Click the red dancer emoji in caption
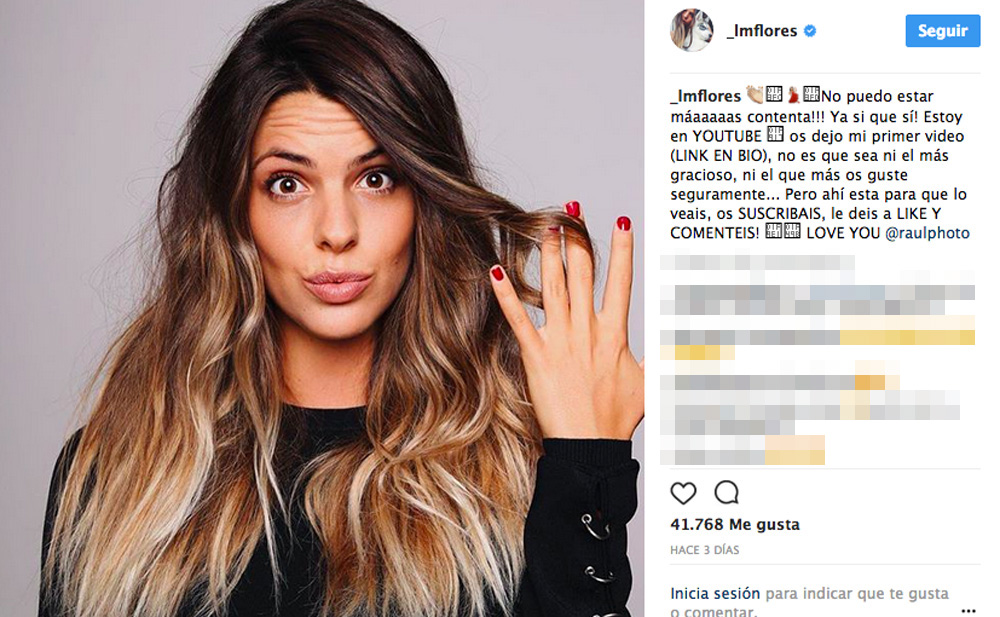Viewport: 1000px width, 617px height. pyautogui.click(x=793, y=95)
